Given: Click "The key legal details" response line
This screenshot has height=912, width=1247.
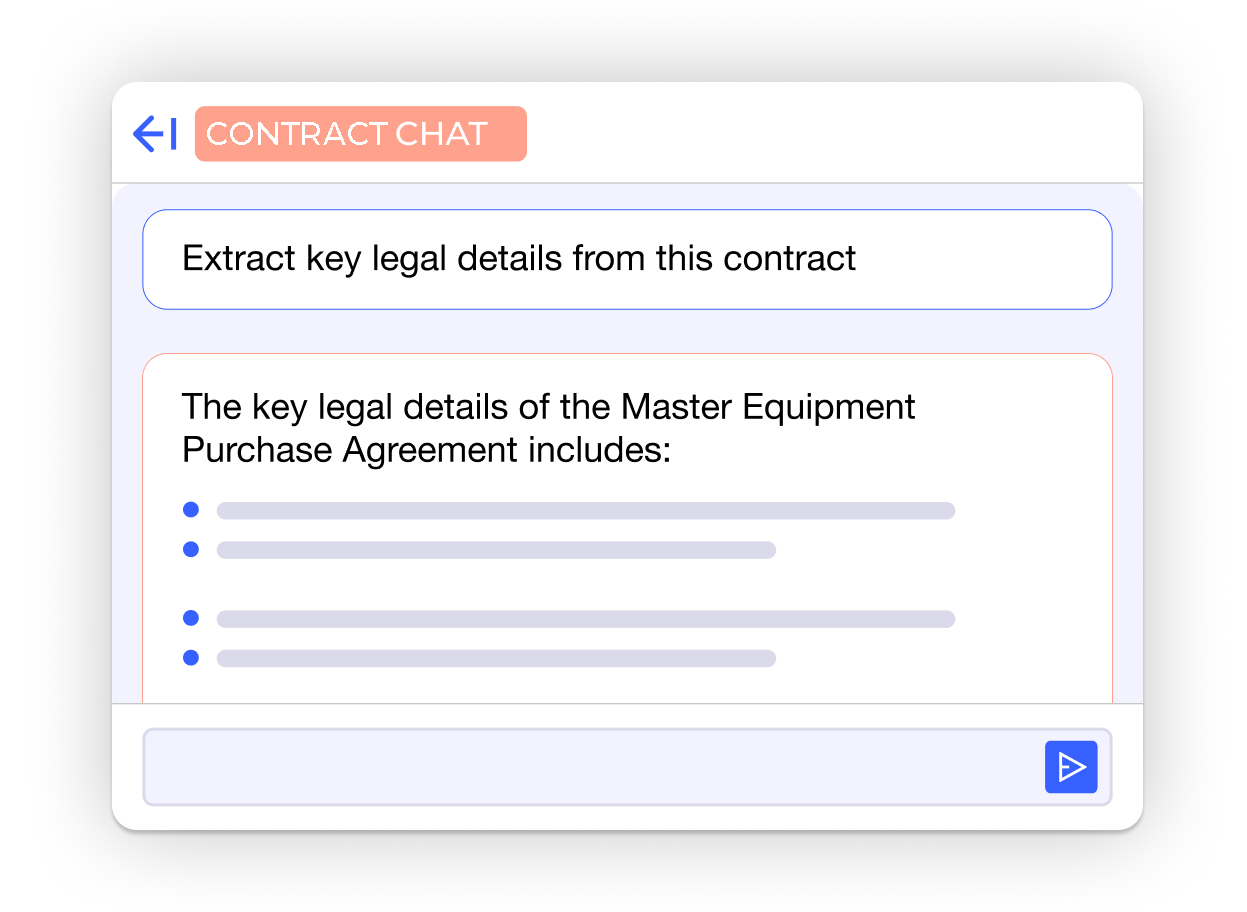Looking at the screenshot, I should coord(548,408).
